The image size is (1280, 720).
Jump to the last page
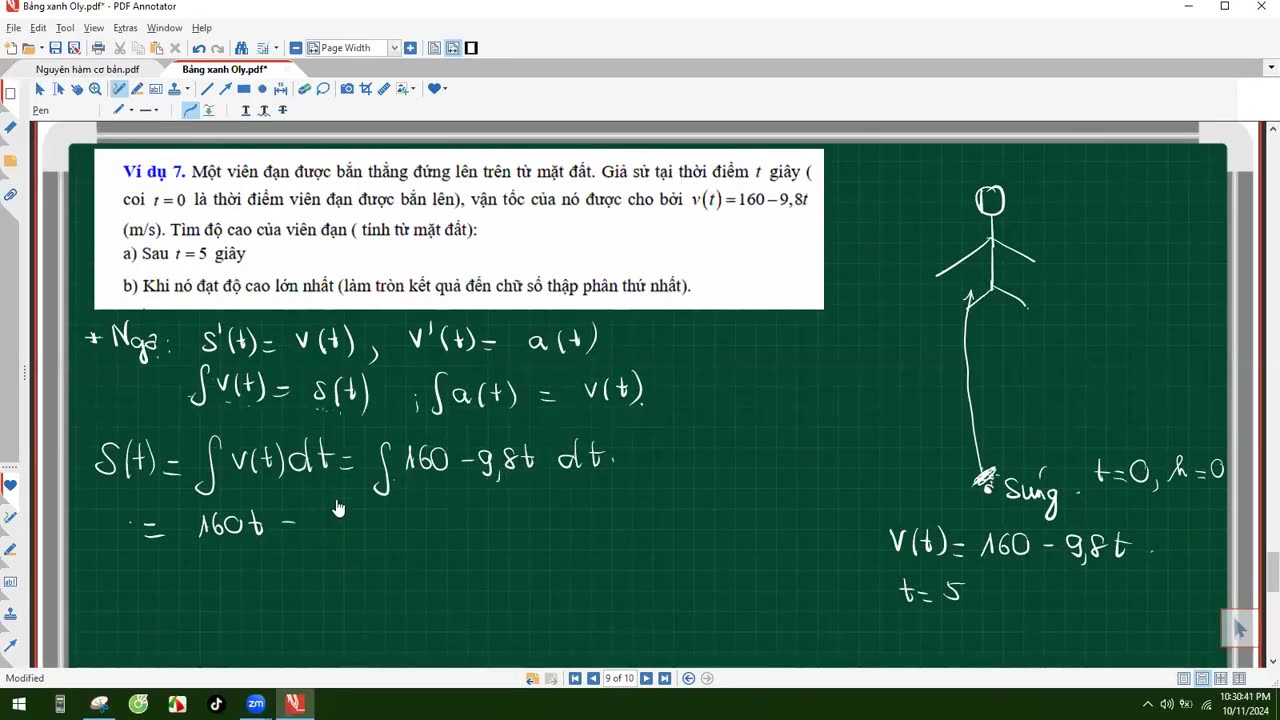click(664, 678)
